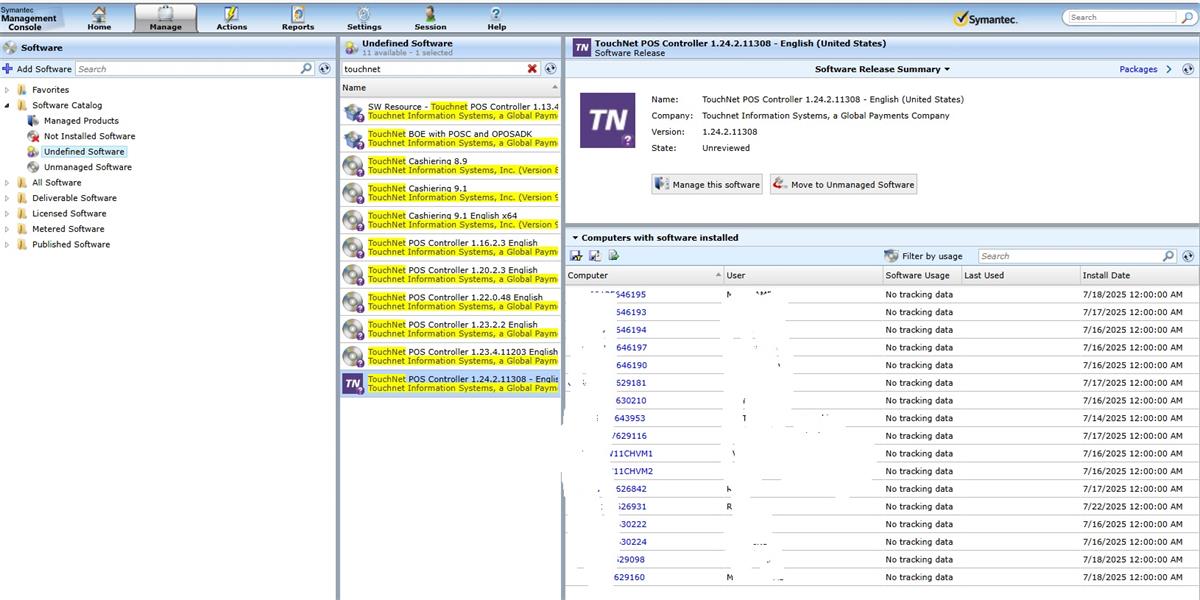The height and width of the screenshot is (600, 1200).
Task: Click refresh icon beside computers search
Action: coord(1188,256)
